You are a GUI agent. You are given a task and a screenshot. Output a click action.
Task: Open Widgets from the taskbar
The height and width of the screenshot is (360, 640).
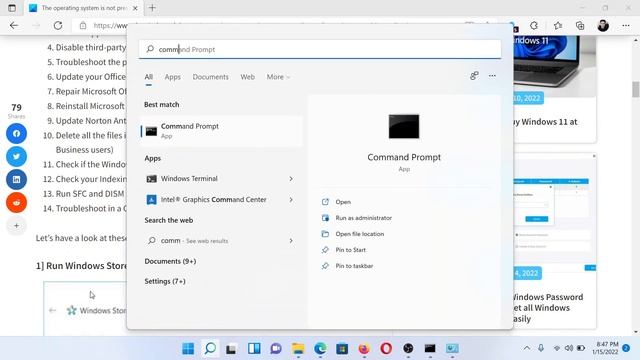click(254, 349)
